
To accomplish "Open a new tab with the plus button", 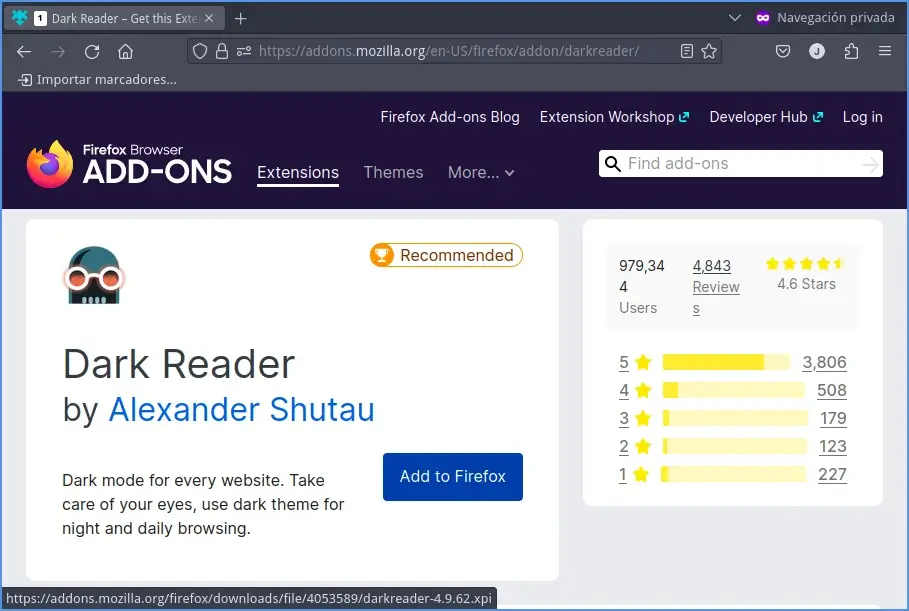I will [241, 19].
